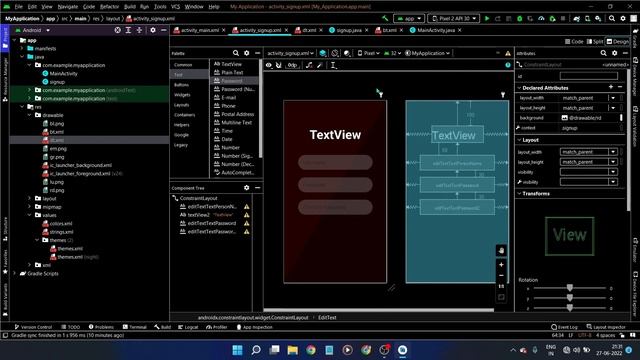Collapse the Transforms section
The width and height of the screenshot is (640, 360).
pos(520,193)
